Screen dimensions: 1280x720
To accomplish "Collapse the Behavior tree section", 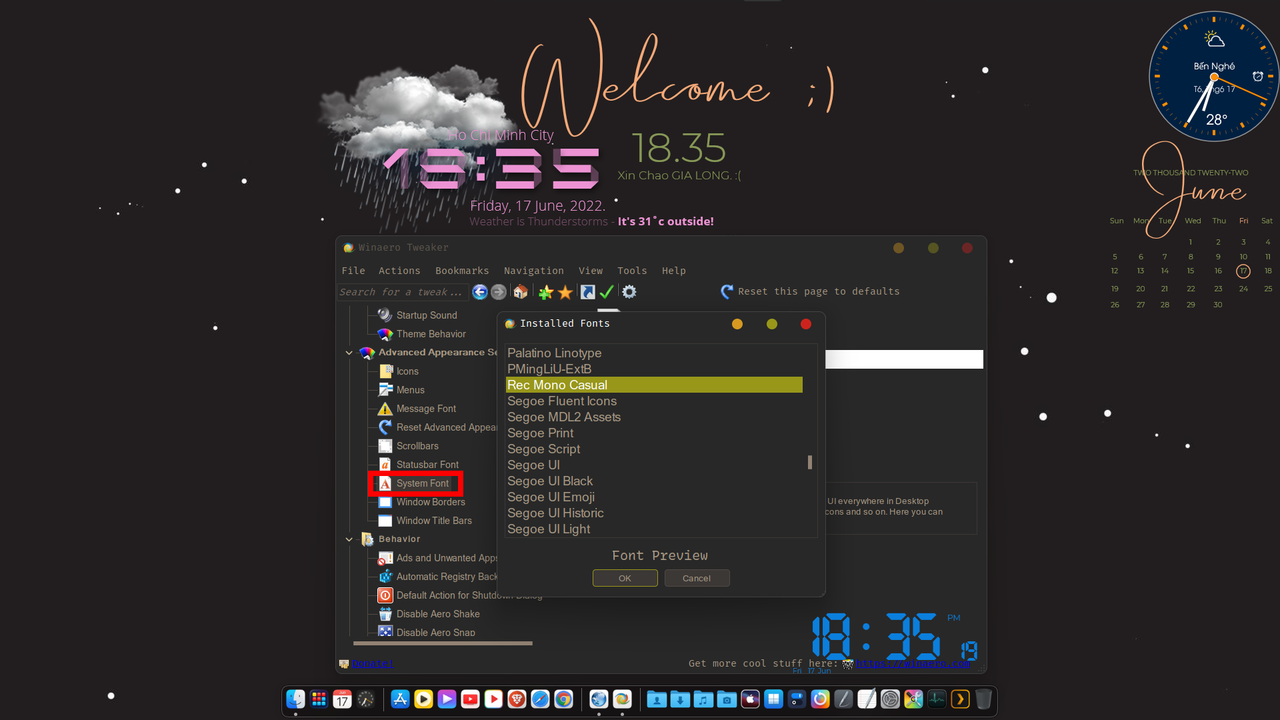I will click(x=348, y=538).
